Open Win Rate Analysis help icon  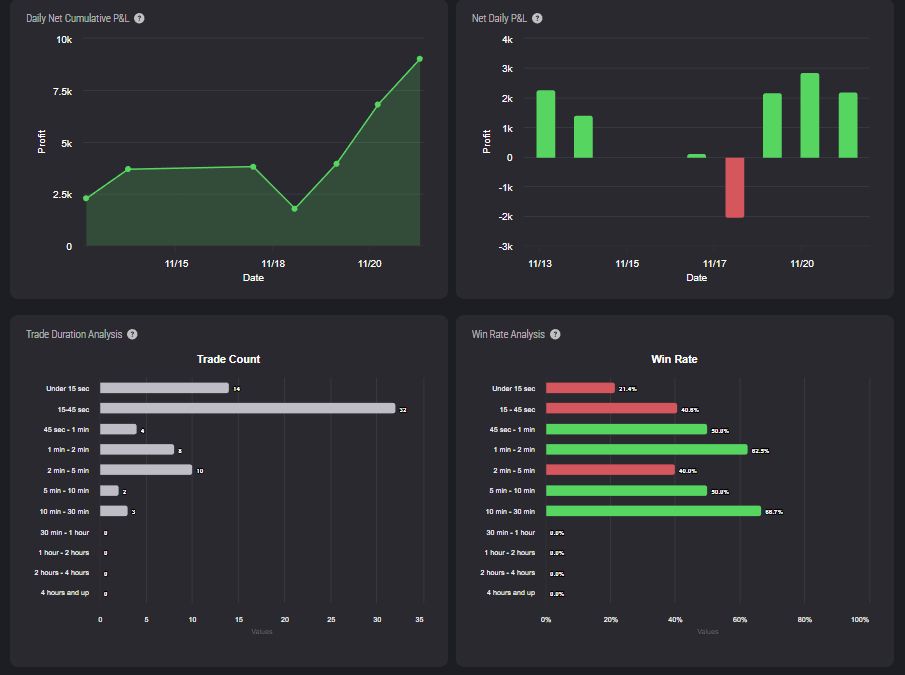point(555,335)
